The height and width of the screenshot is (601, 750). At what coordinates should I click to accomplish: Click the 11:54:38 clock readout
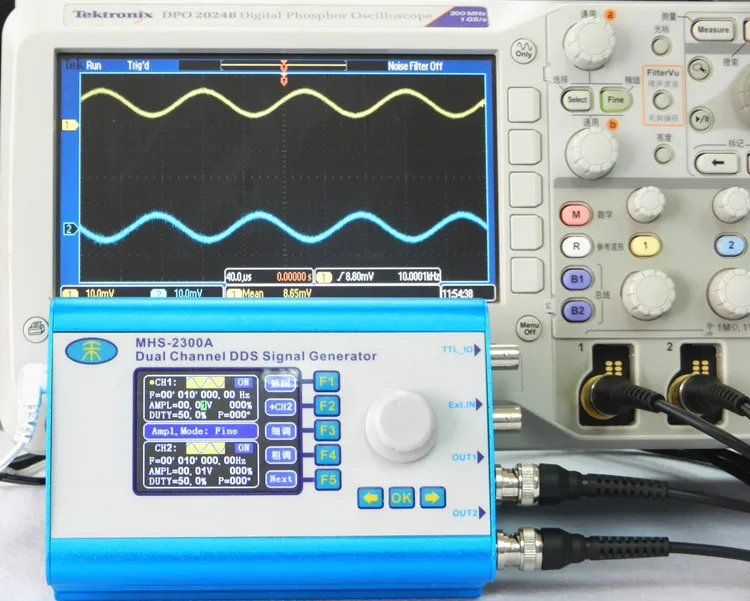click(457, 293)
